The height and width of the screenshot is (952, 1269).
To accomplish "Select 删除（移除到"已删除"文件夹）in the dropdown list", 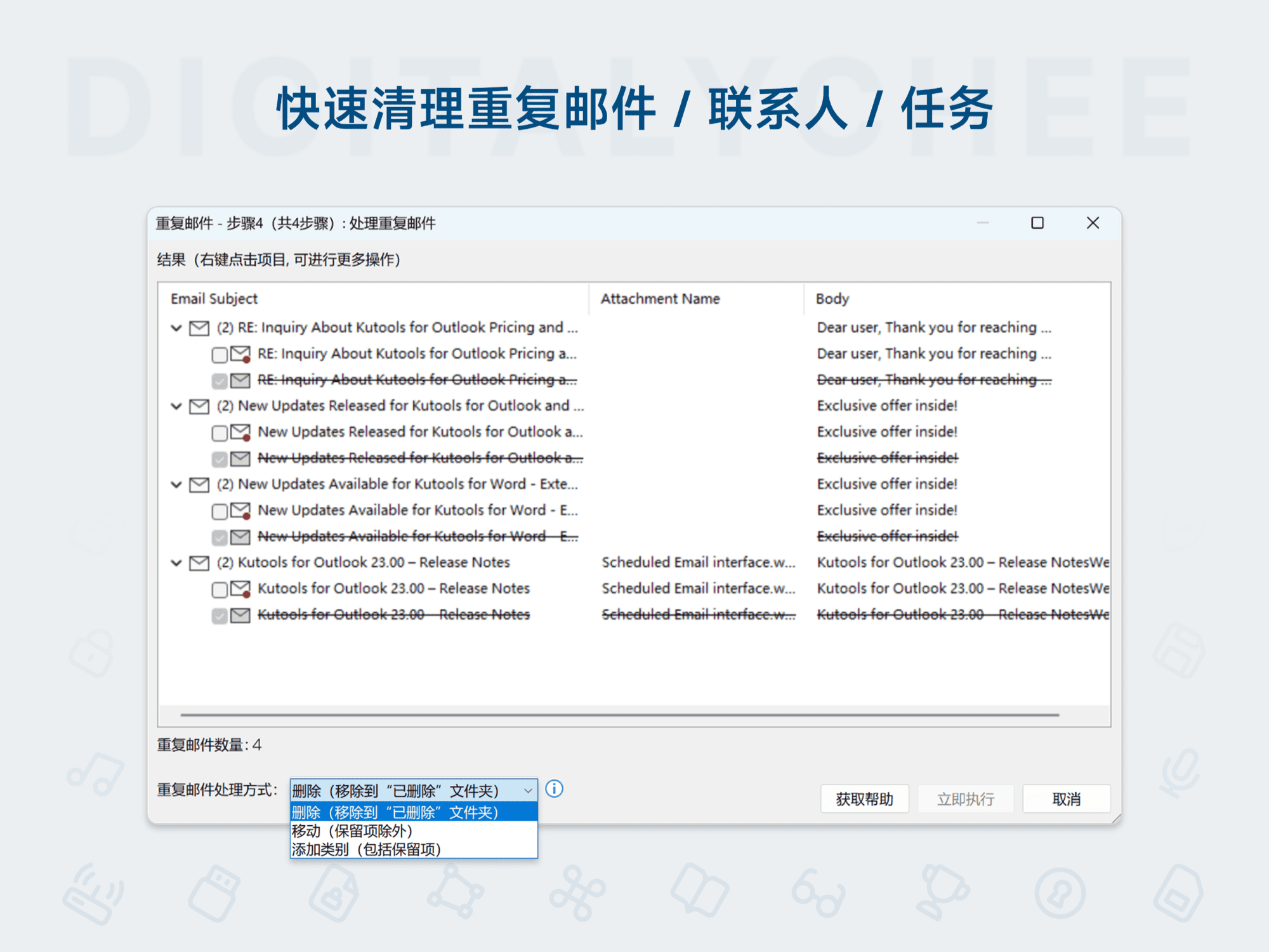I will click(x=414, y=812).
